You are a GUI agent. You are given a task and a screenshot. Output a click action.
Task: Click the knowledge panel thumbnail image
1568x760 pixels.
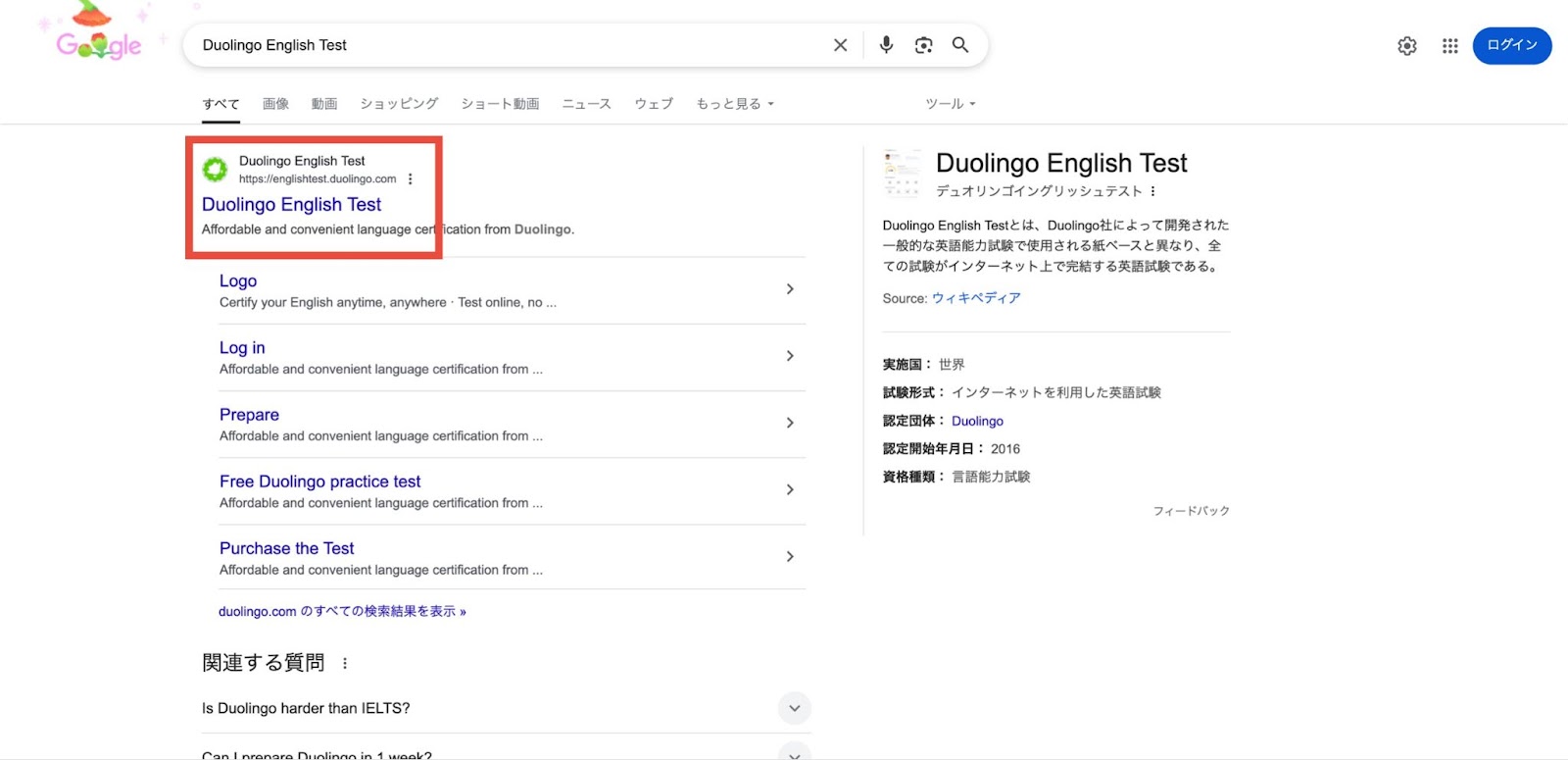point(902,173)
